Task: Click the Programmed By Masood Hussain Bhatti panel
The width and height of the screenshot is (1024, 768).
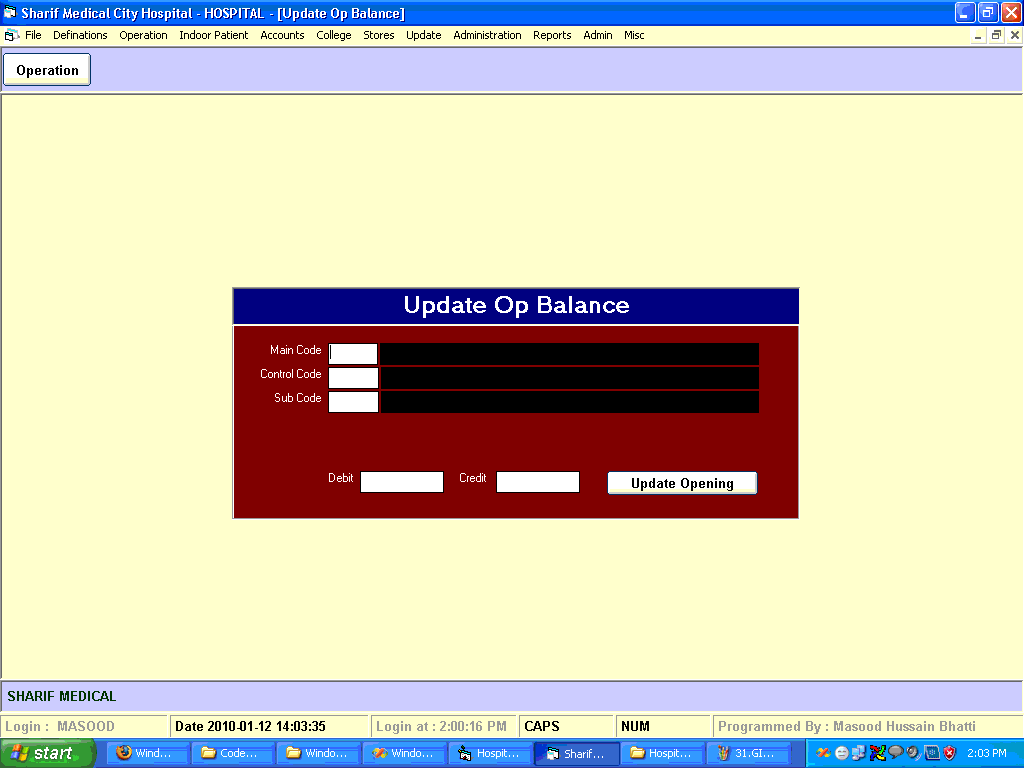Action: point(867,726)
